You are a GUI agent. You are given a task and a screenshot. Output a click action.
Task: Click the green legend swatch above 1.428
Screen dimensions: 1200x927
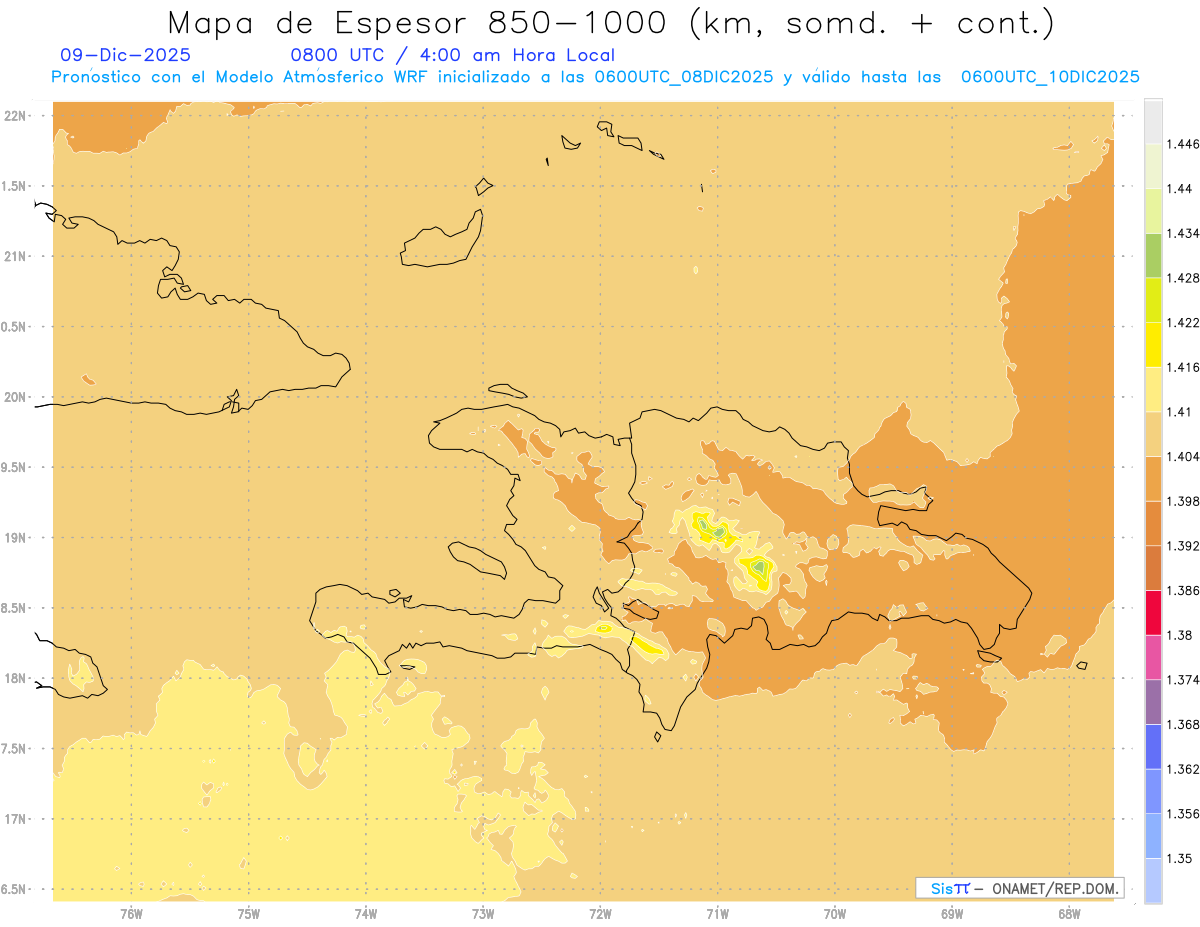tap(1153, 255)
